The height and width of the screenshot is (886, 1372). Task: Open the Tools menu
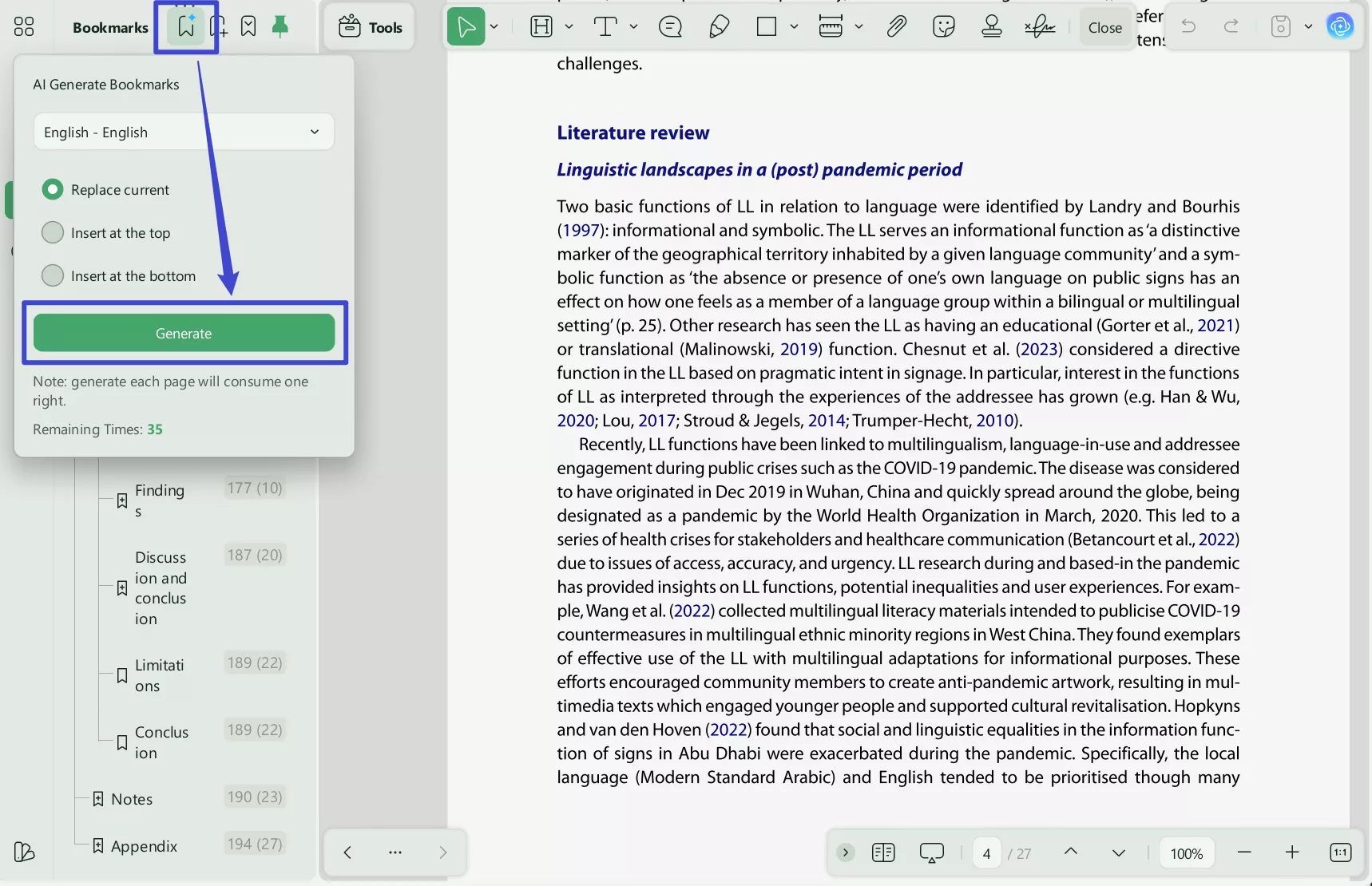(x=369, y=26)
